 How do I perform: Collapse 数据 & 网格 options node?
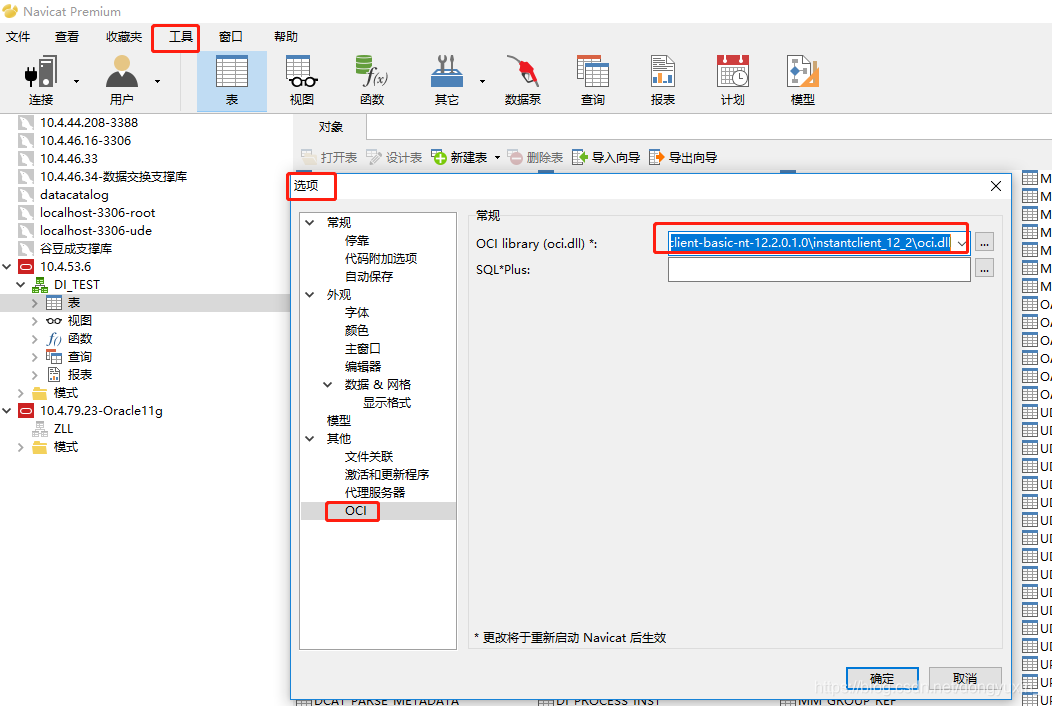[x=328, y=385]
